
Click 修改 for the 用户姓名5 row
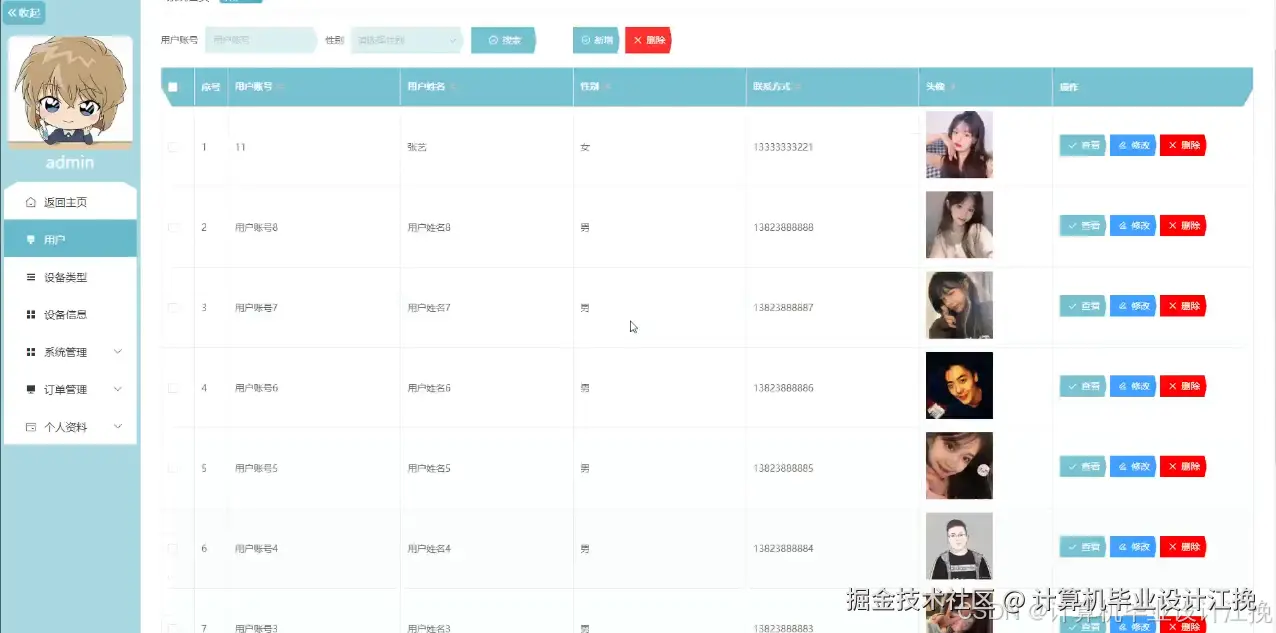(1133, 465)
